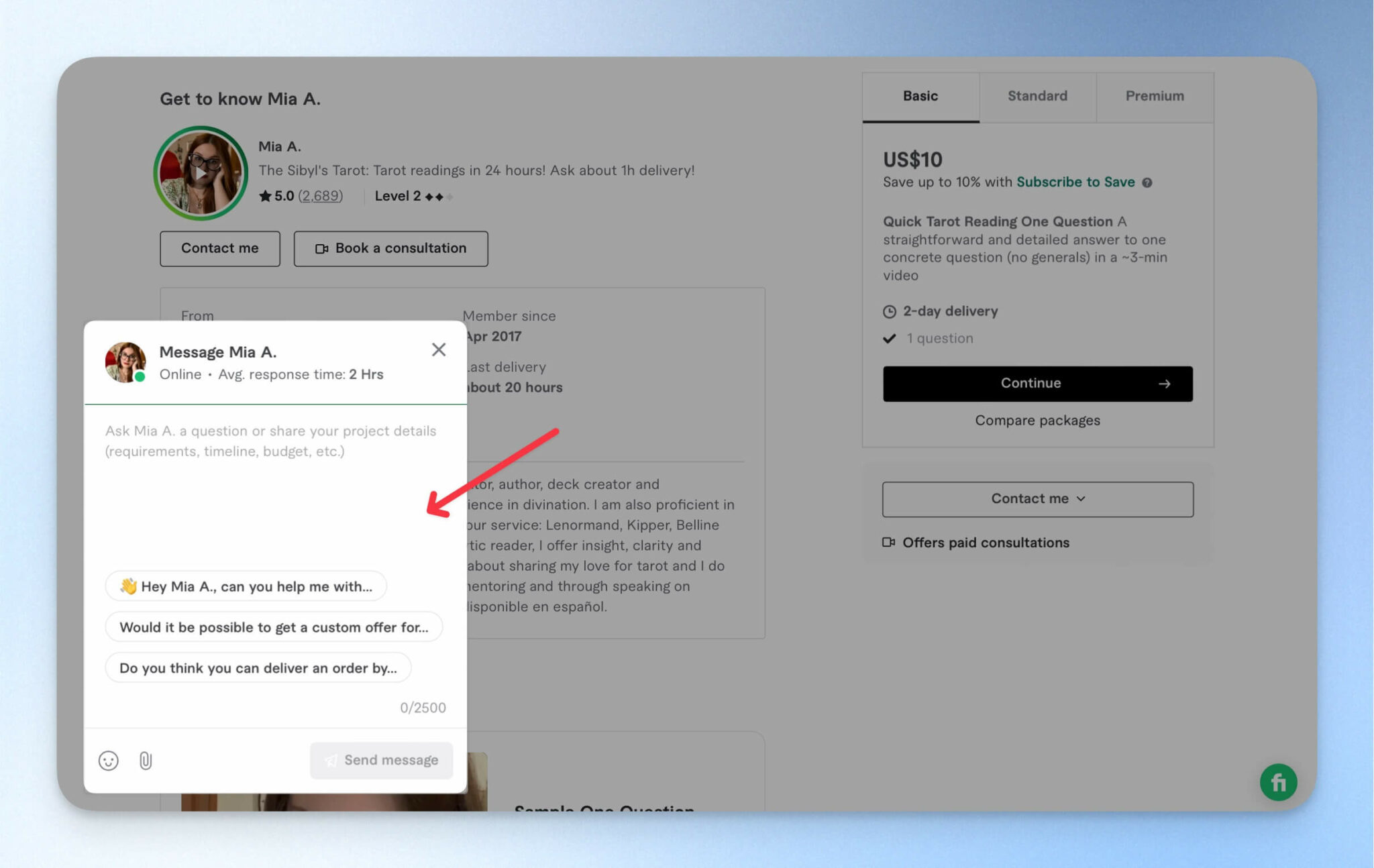
Task: Click the Compare packages link
Action: (1037, 420)
